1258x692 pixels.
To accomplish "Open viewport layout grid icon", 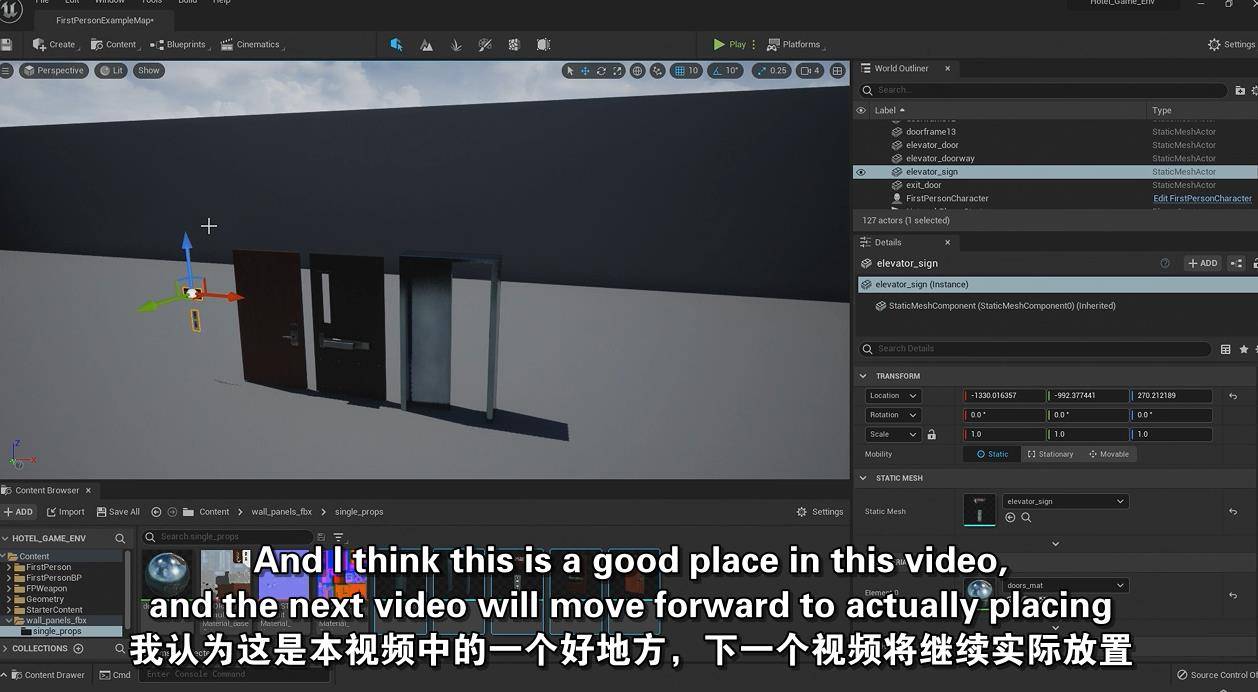I will coord(838,70).
